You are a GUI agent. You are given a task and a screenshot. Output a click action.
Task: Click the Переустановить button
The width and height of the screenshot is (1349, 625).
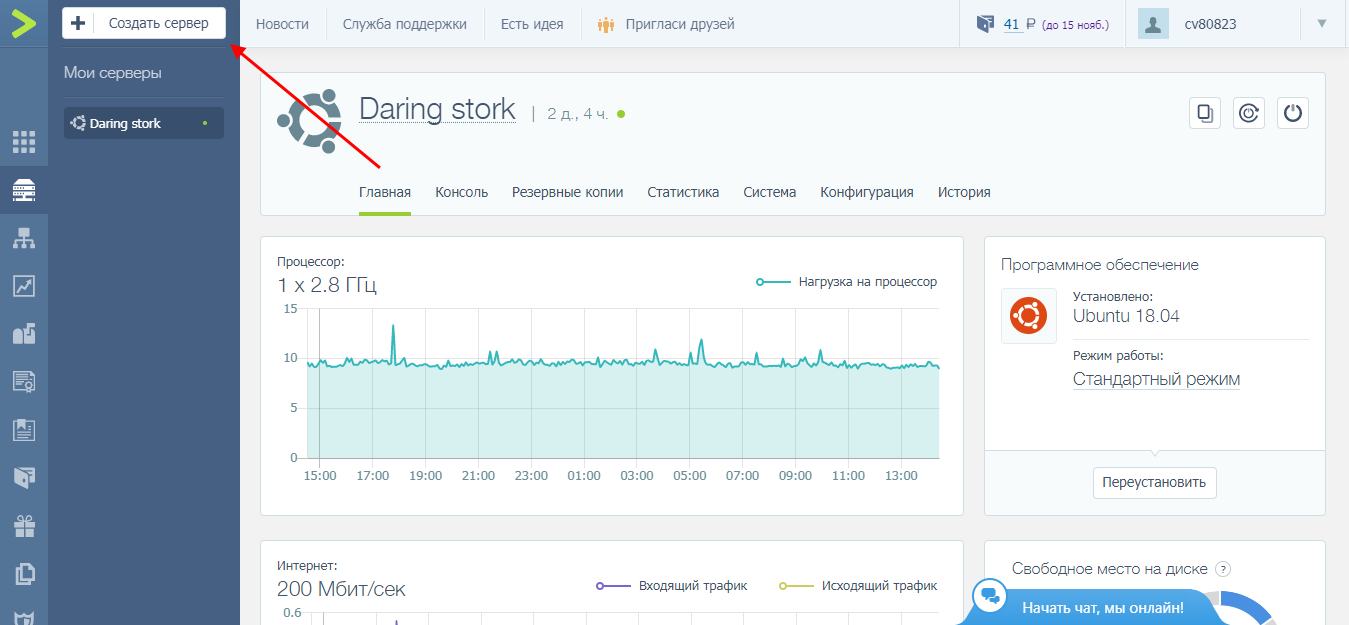(1154, 482)
